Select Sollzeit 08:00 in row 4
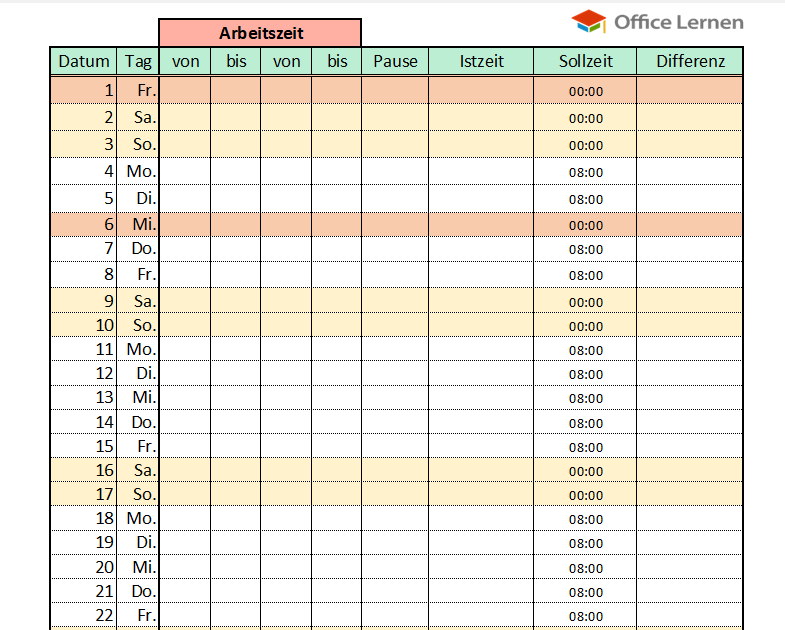 pyautogui.click(x=585, y=172)
